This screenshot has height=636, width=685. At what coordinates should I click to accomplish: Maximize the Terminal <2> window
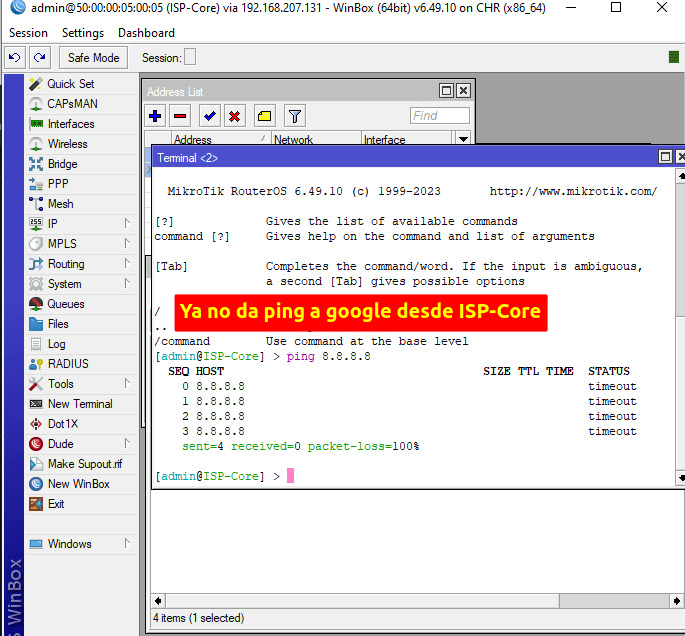point(665,156)
